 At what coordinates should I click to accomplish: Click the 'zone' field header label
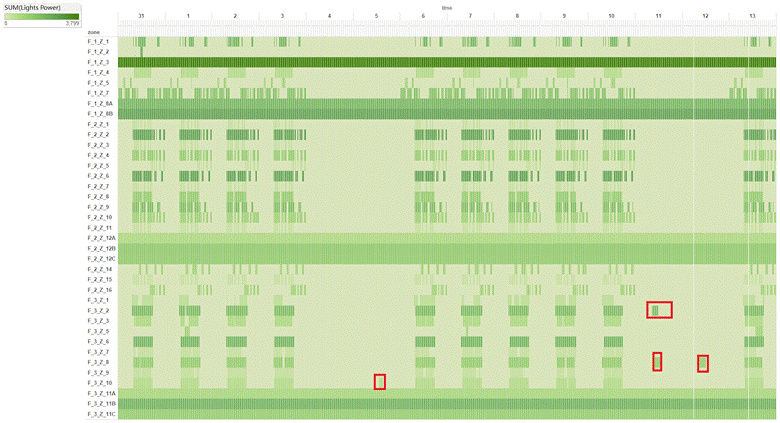[94, 33]
